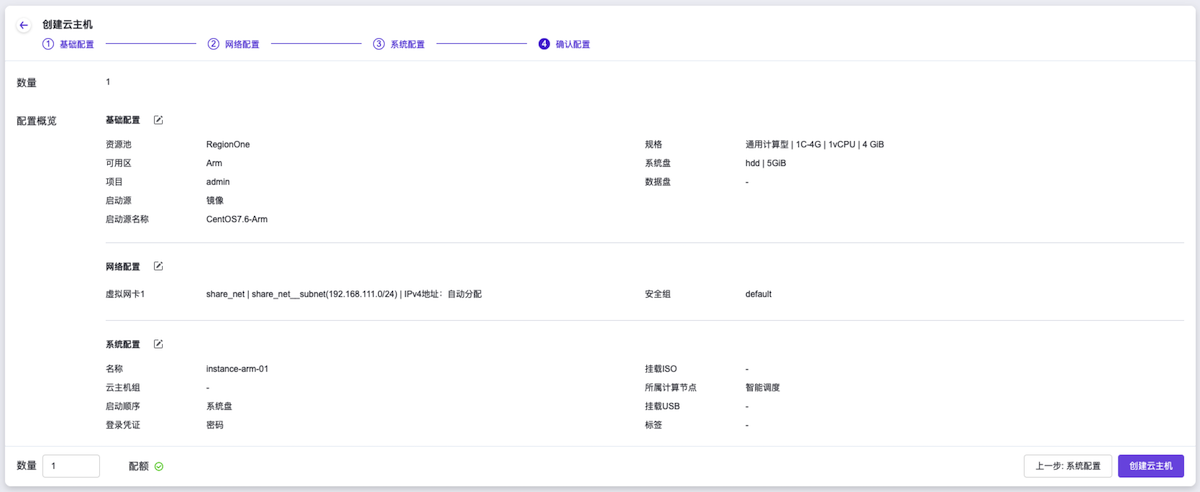The height and width of the screenshot is (492, 1200).
Task: Focus the 数量 input field at bottom
Action: 71,466
